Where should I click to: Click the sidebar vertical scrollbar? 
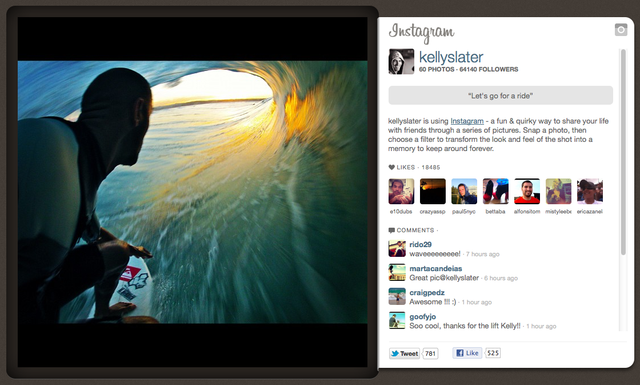(x=623, y=152)
